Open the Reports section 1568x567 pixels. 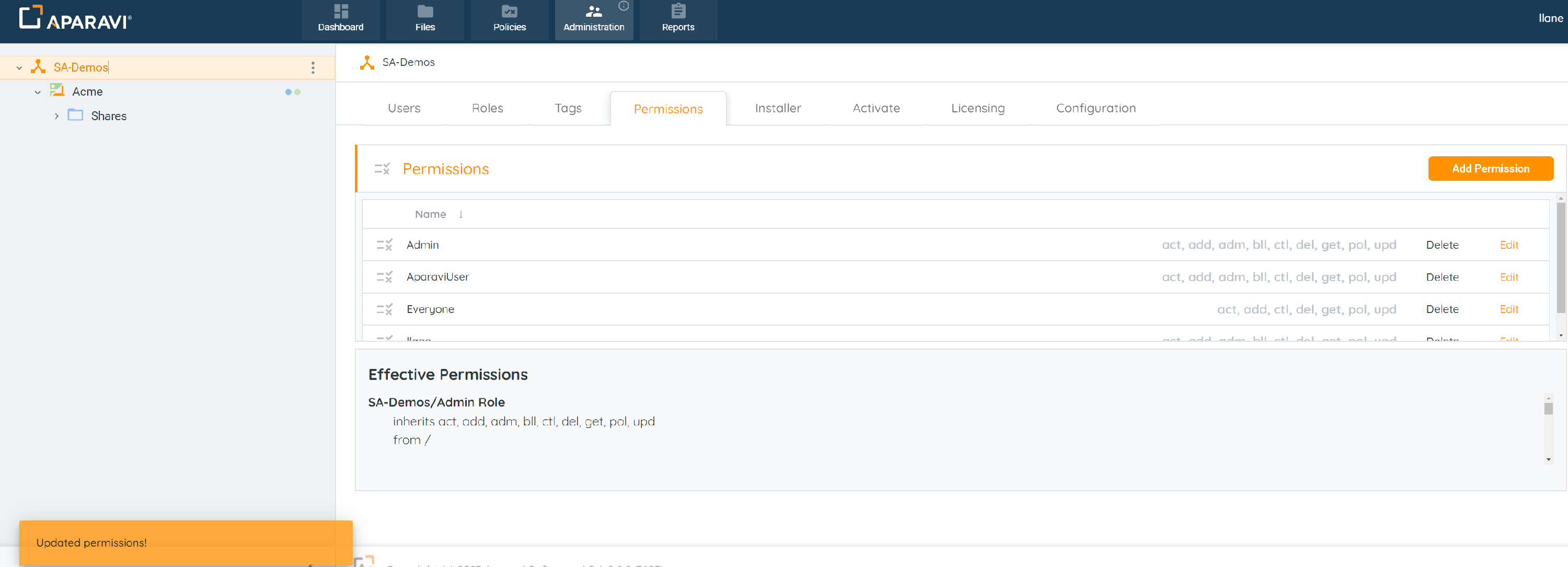click(677, 19)
